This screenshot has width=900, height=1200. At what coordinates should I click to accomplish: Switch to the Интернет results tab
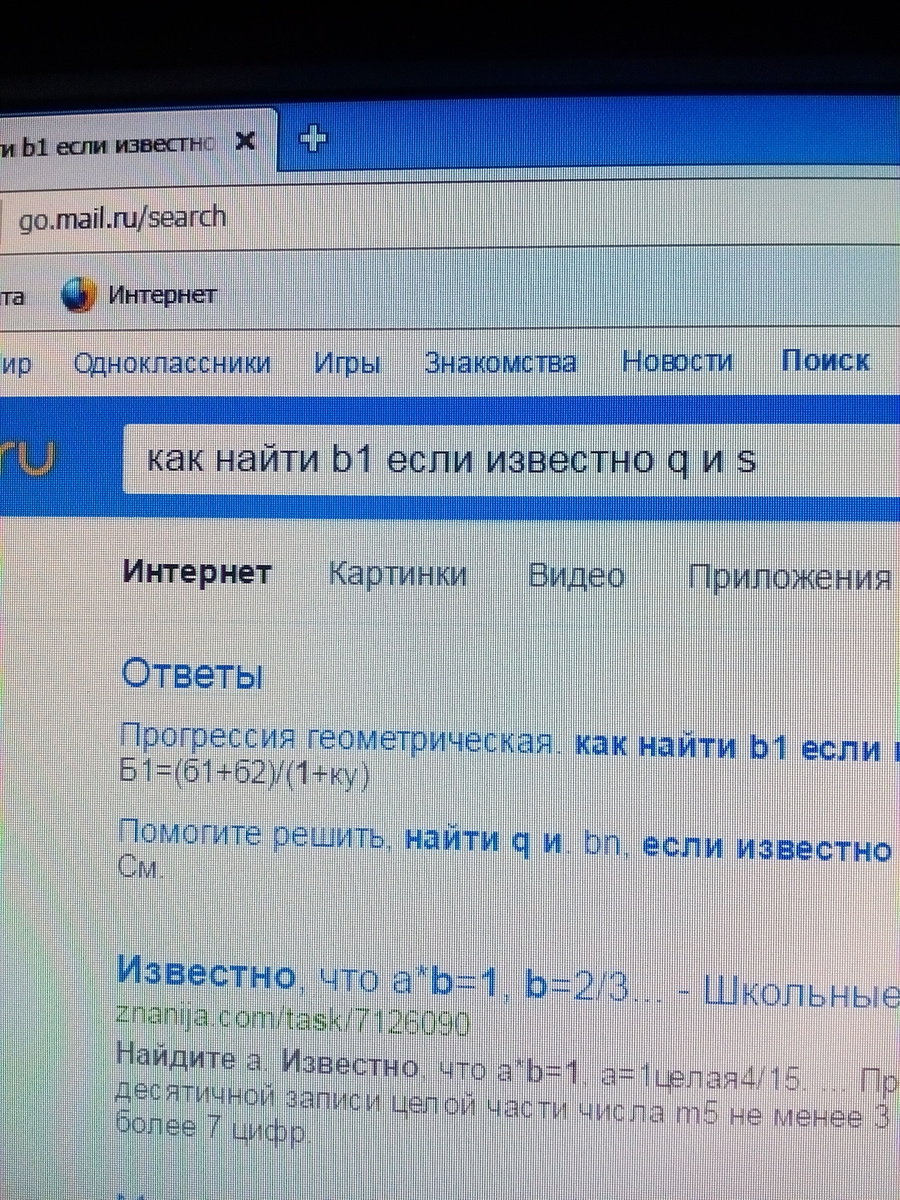[196, 573]
